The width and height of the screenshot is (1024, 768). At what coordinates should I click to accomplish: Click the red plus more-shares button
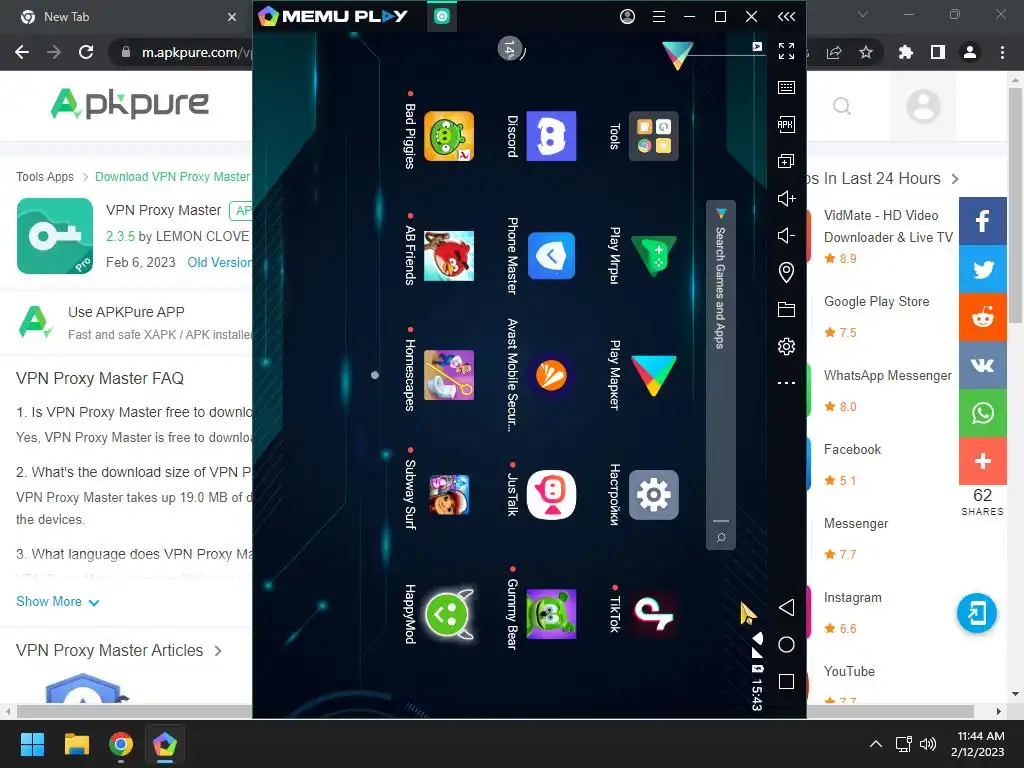point(982,461)
